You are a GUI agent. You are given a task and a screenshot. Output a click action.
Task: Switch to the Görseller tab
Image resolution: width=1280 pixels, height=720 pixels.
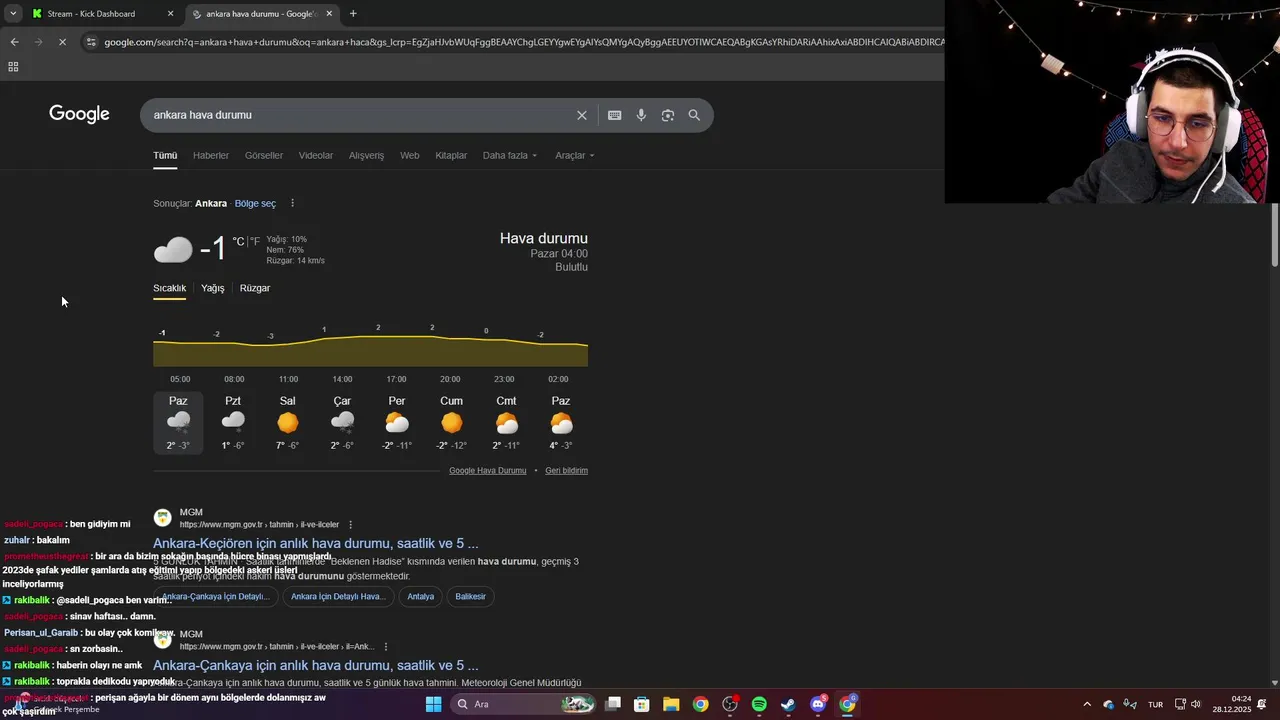coord(264,155)
